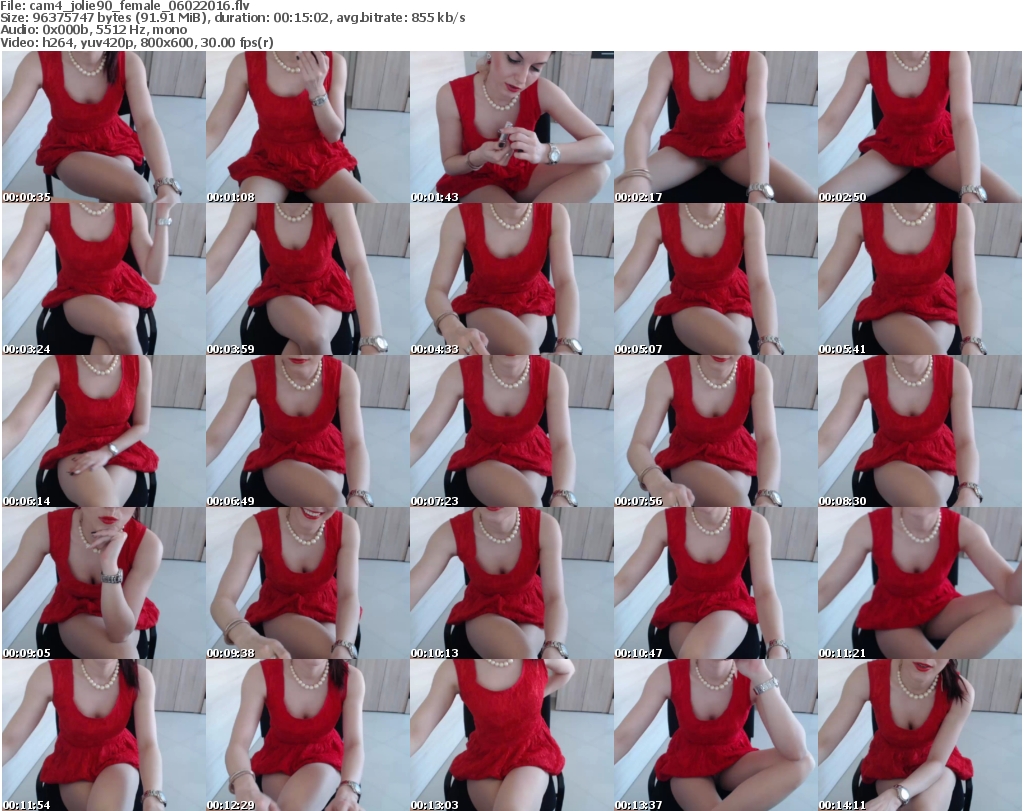1024x811 pixels.
Task: Select the thumbnail stamped 00:01:43
Action: click(x=512, y=127)
